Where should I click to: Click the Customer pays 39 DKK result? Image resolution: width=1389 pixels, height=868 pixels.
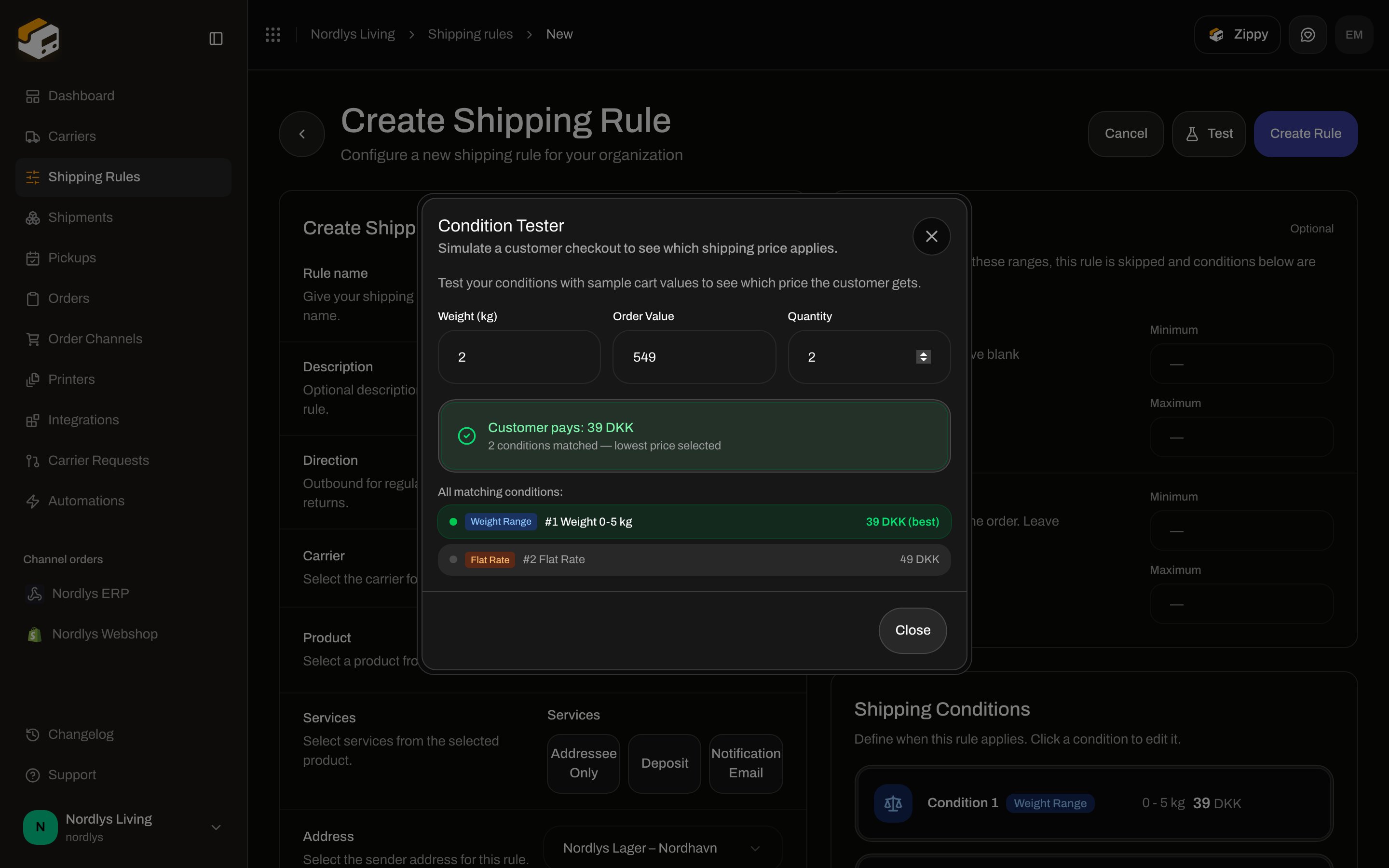coord(694,436)
